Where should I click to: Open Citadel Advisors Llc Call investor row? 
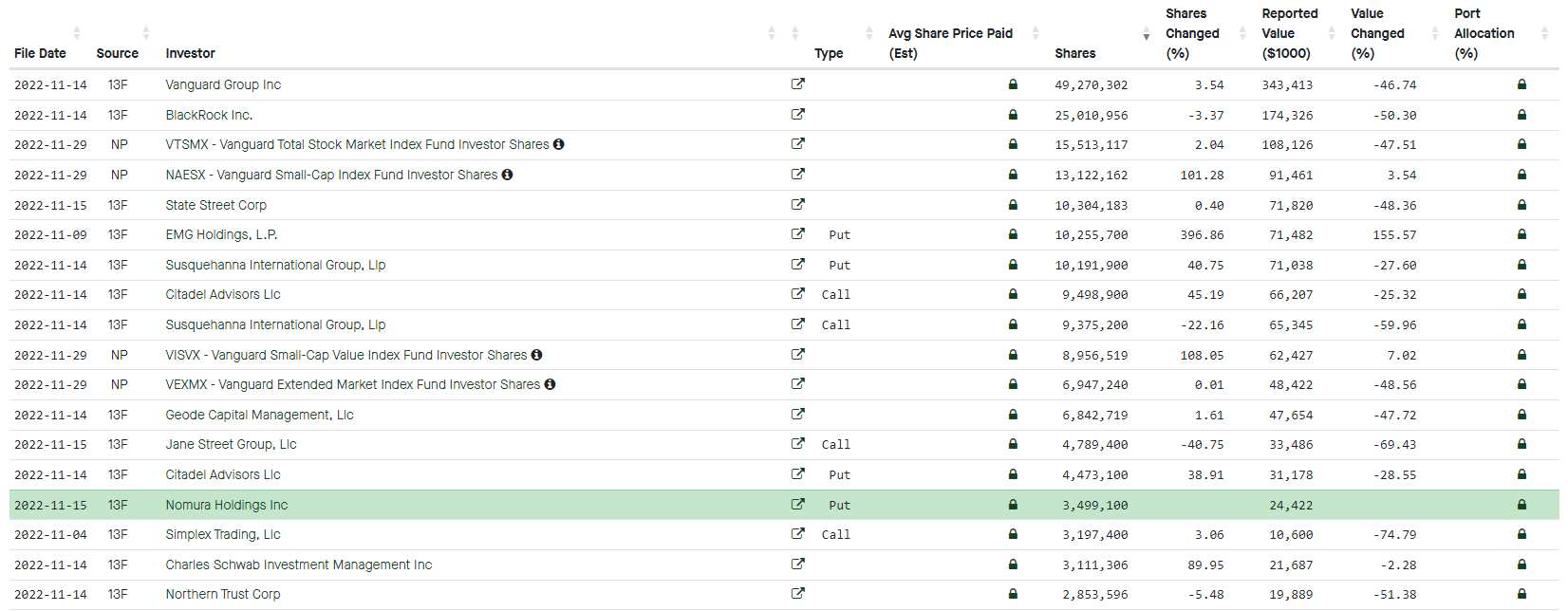pos(223,295)
